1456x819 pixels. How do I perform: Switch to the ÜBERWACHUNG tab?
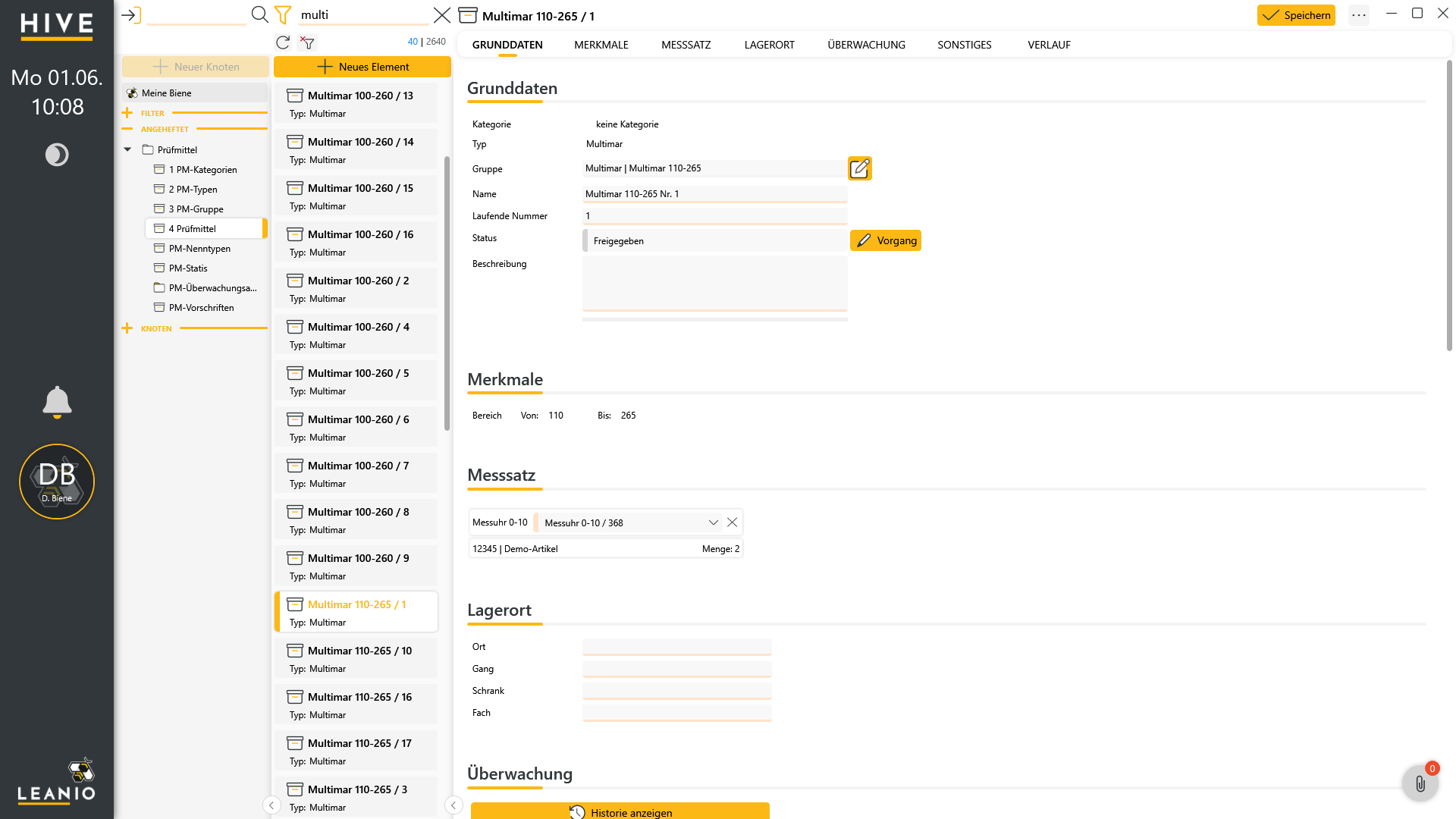(x=866, y=45)
